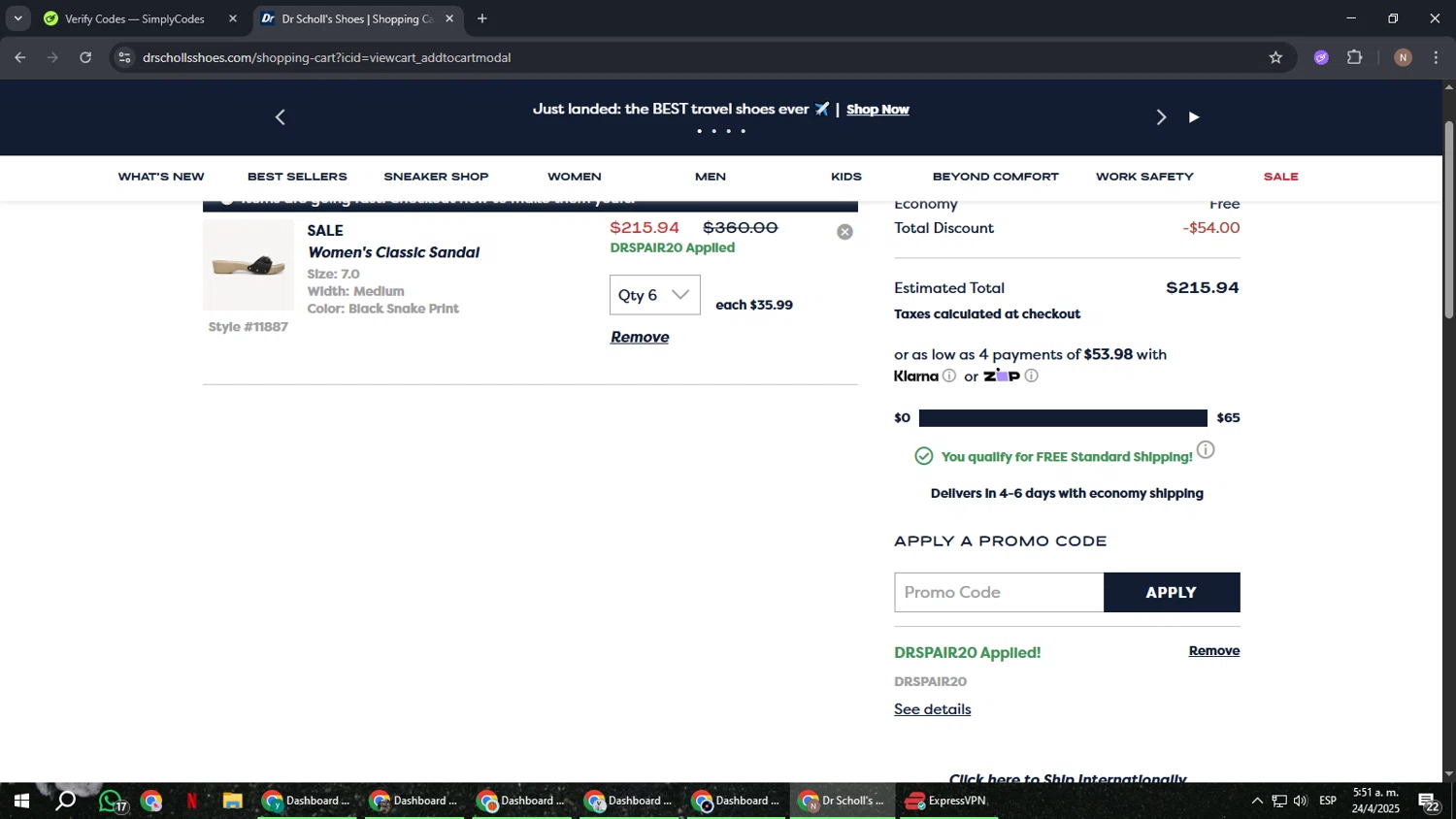Image resolution: width=1456 pixels, height=819 pixels.
Task: Open Women's Classic Sandal product link
Action: pos(393,252)
